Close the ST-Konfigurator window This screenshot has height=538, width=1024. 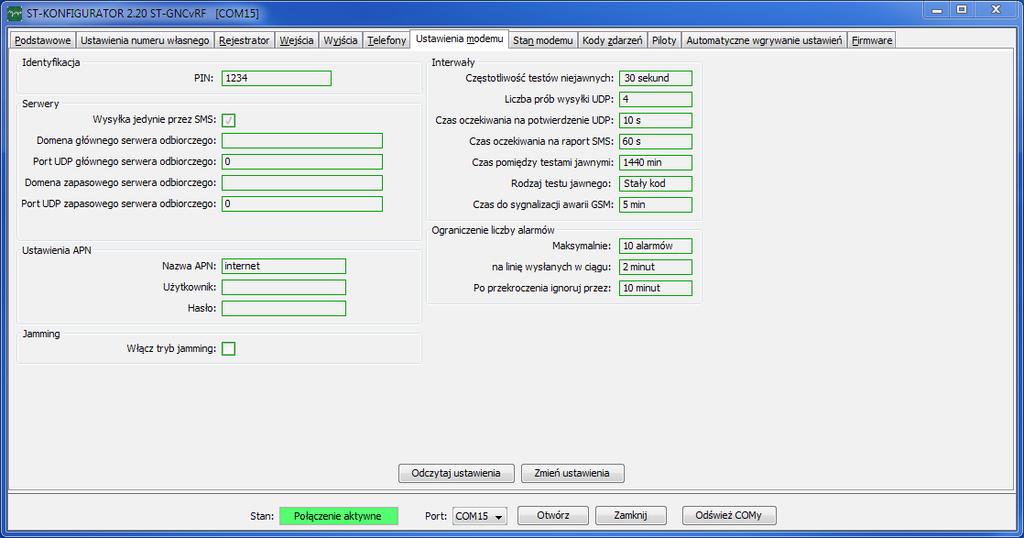coord(996,10)
